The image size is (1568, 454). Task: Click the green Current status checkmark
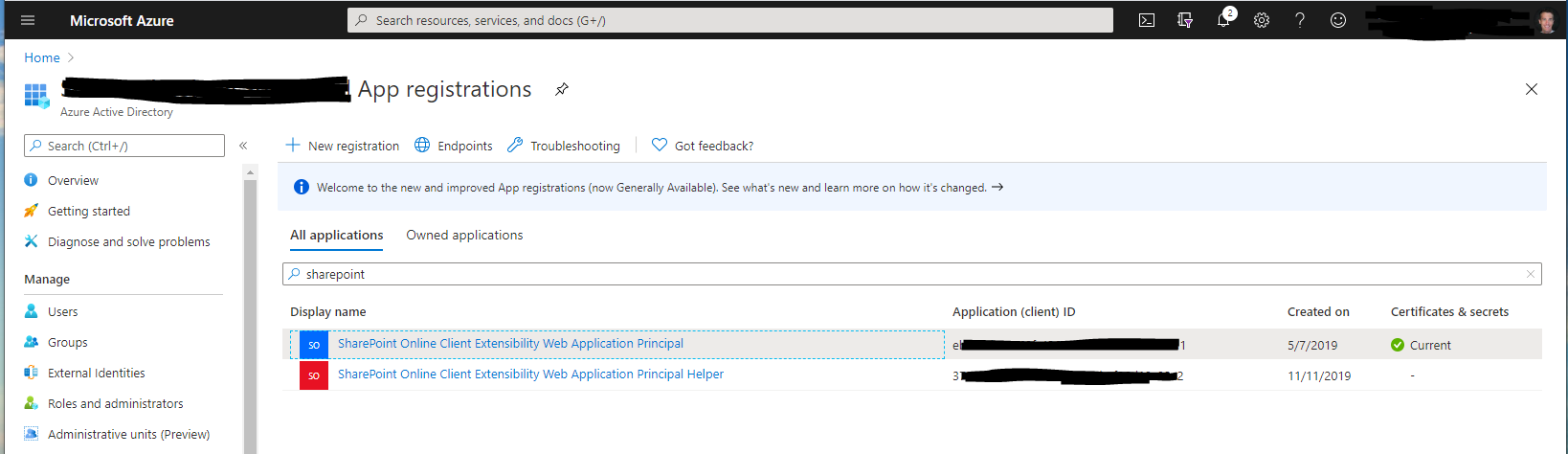(1398, 345)
